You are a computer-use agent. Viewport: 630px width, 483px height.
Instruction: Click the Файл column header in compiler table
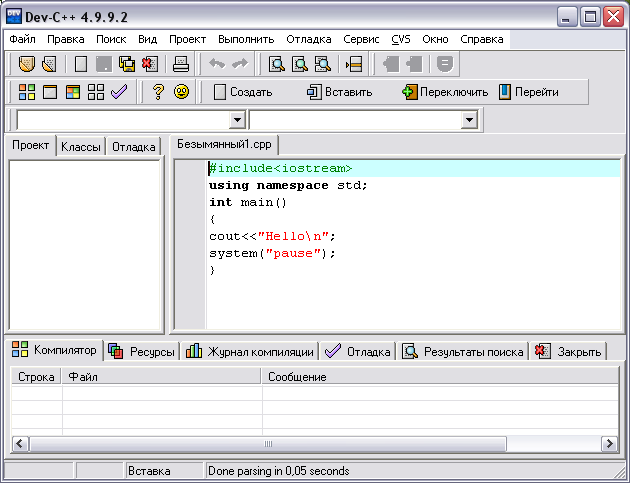coord(162,377)
